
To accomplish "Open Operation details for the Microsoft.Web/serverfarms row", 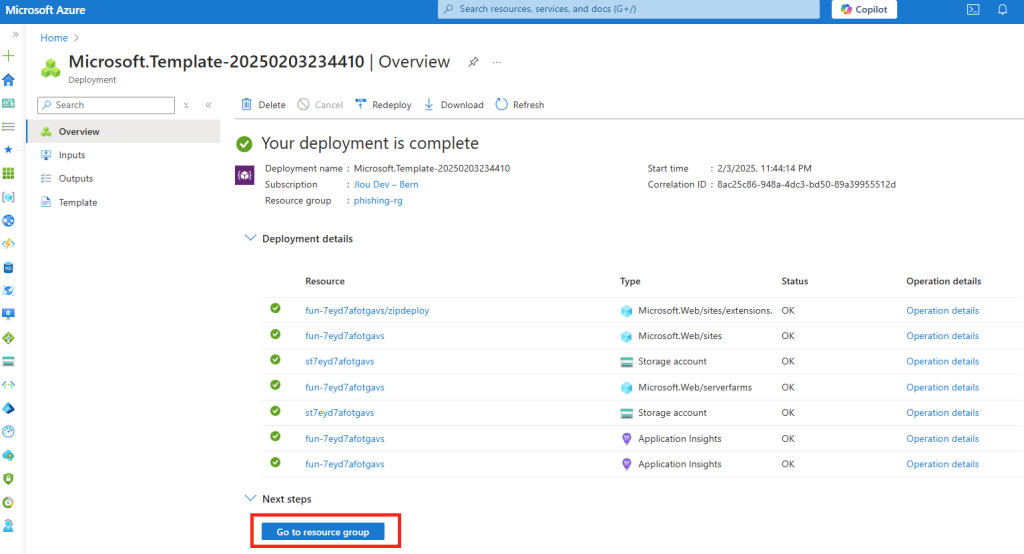I will [x=942, y=387].
